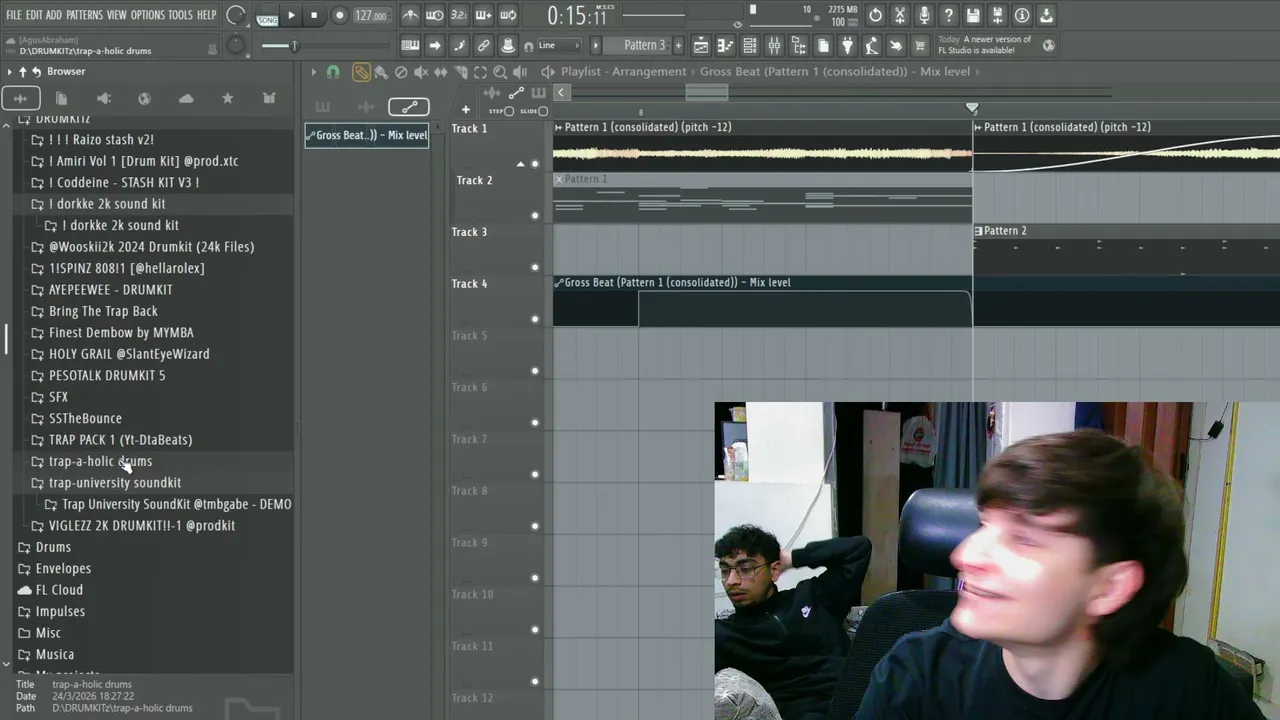
Task: Click the multilink to controllers icon
Action: coord(483,45)
